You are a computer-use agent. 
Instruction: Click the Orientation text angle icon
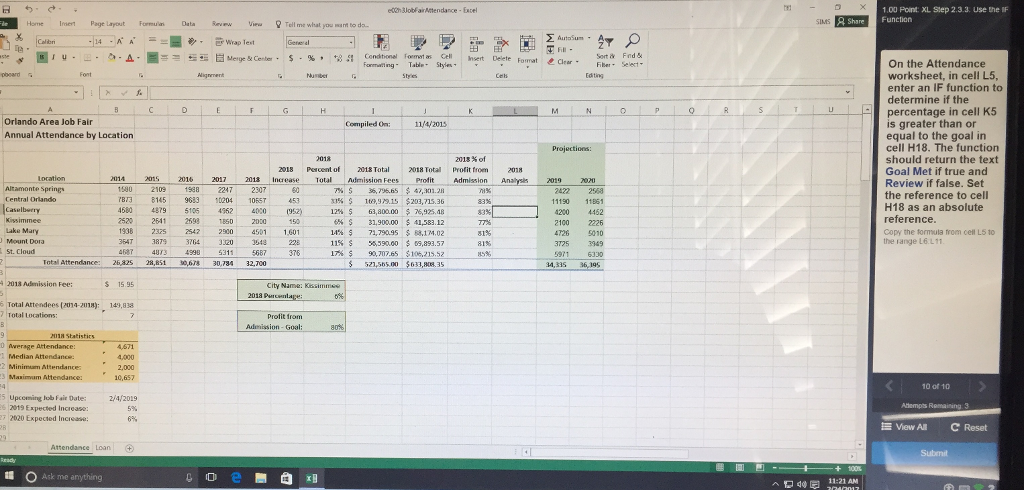coord(193,42)
